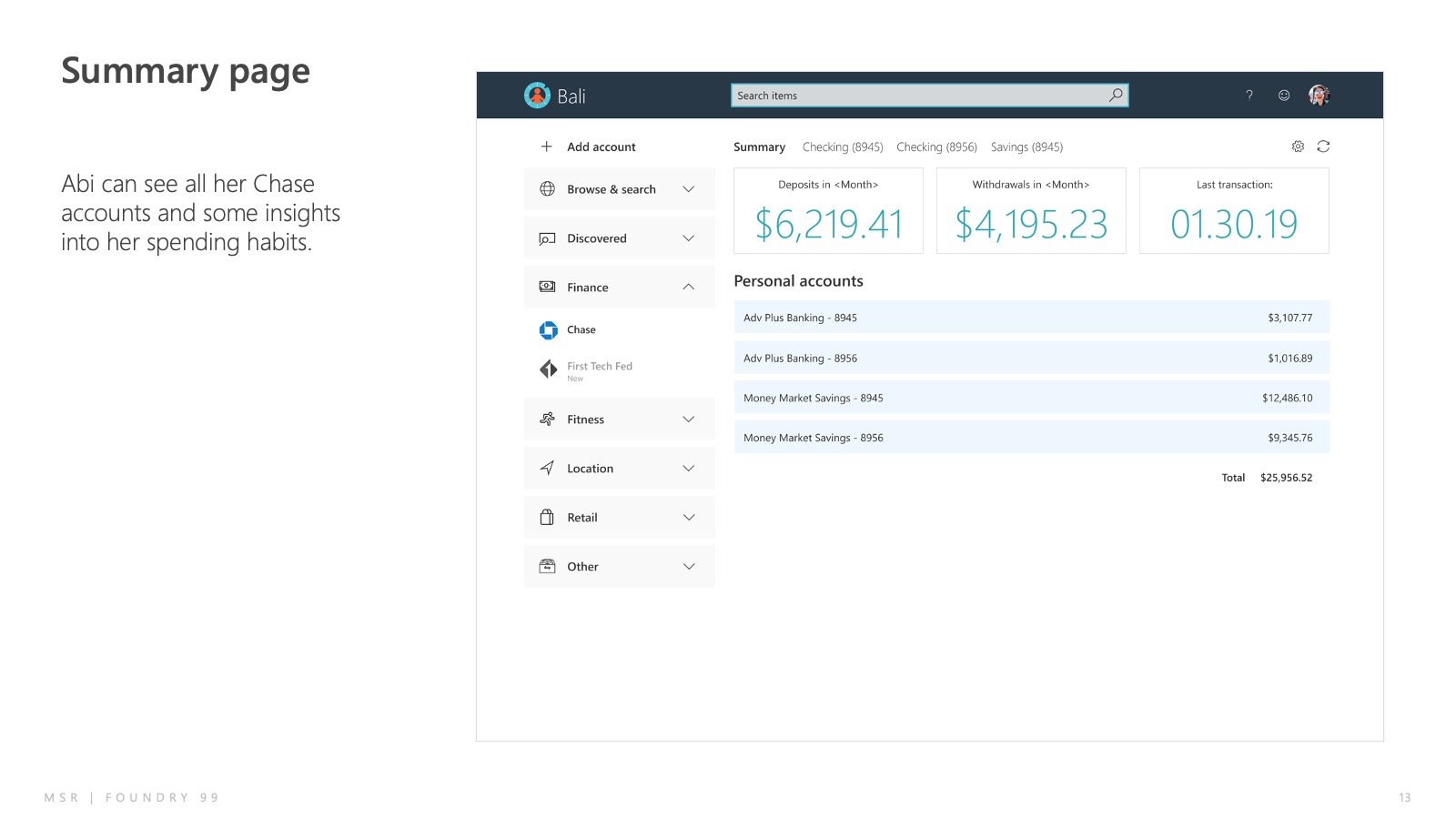The height and width of the screenshot is (819, 1456).
Task: Select the Chase account in sidebar
Action: pyautogui.click(x=581, y=330)
